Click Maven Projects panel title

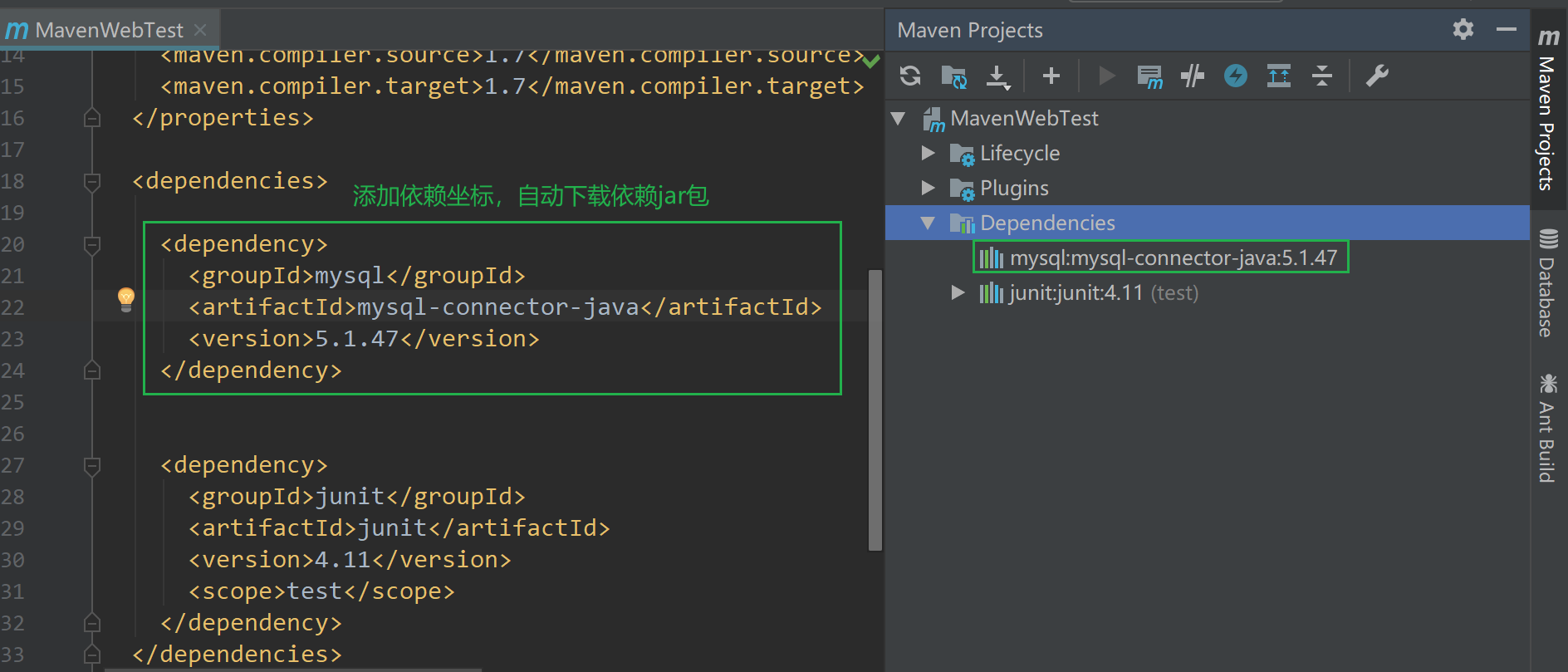(x=970, y=30)
